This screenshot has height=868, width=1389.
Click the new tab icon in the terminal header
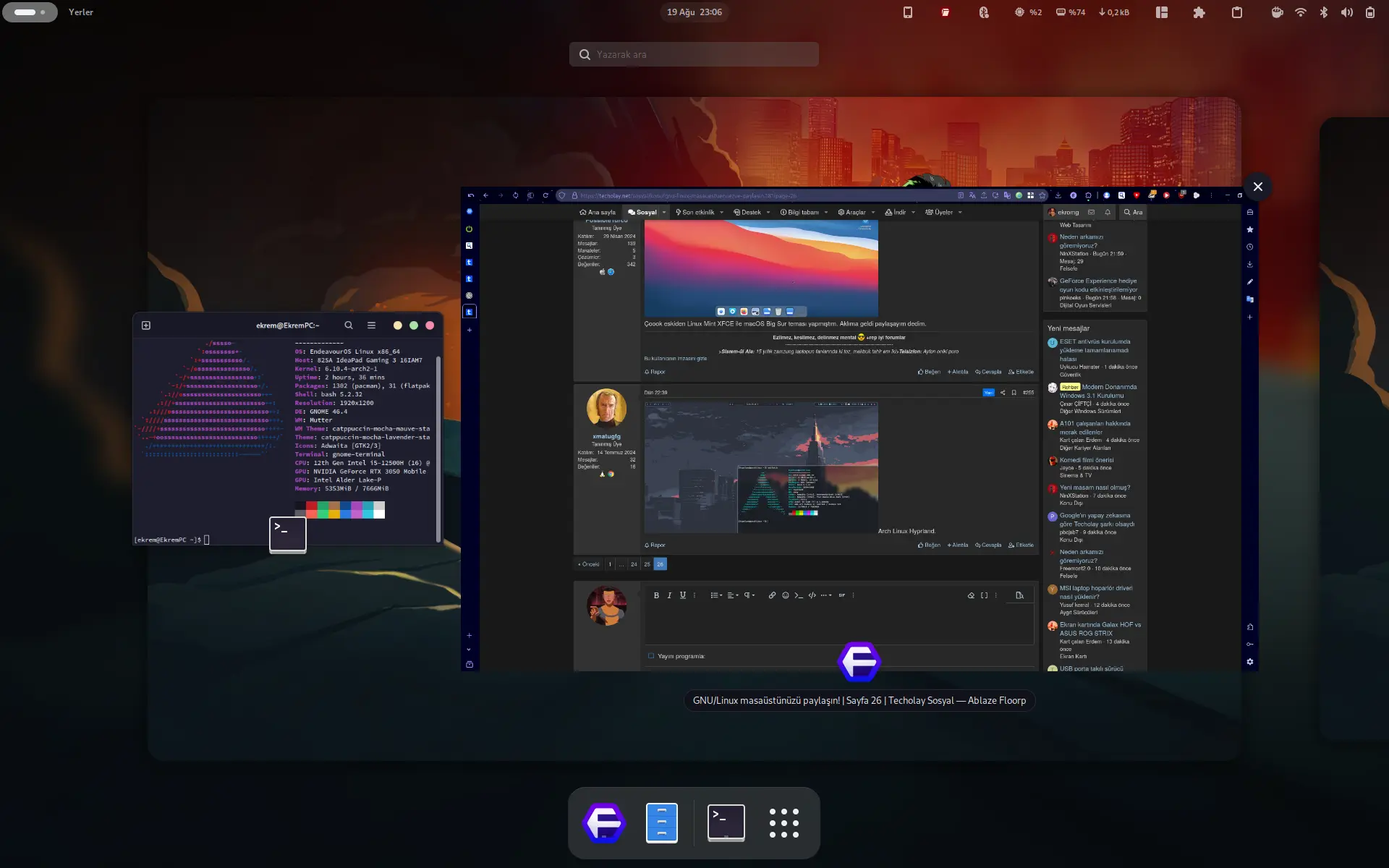pyautogui.click(x=146, y=325)
